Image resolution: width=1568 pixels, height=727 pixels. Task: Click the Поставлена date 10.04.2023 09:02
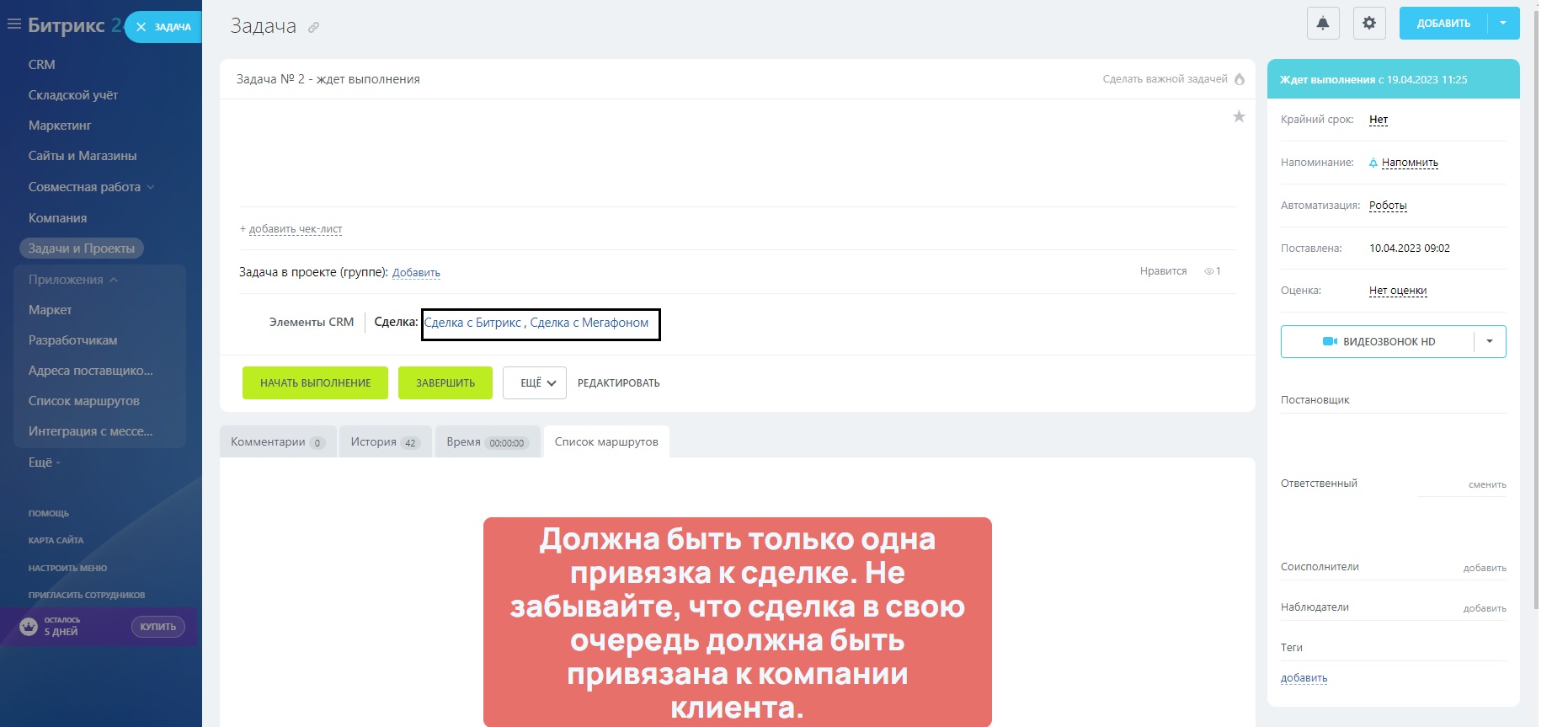tap(1410, 249)
